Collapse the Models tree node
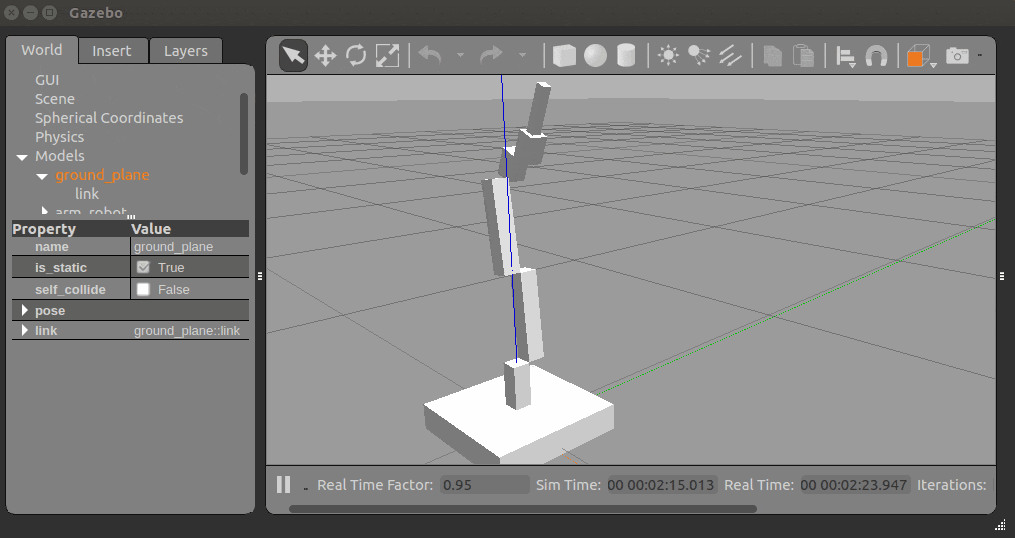The height and width of the screenshot is (538, 1015). 22,157
